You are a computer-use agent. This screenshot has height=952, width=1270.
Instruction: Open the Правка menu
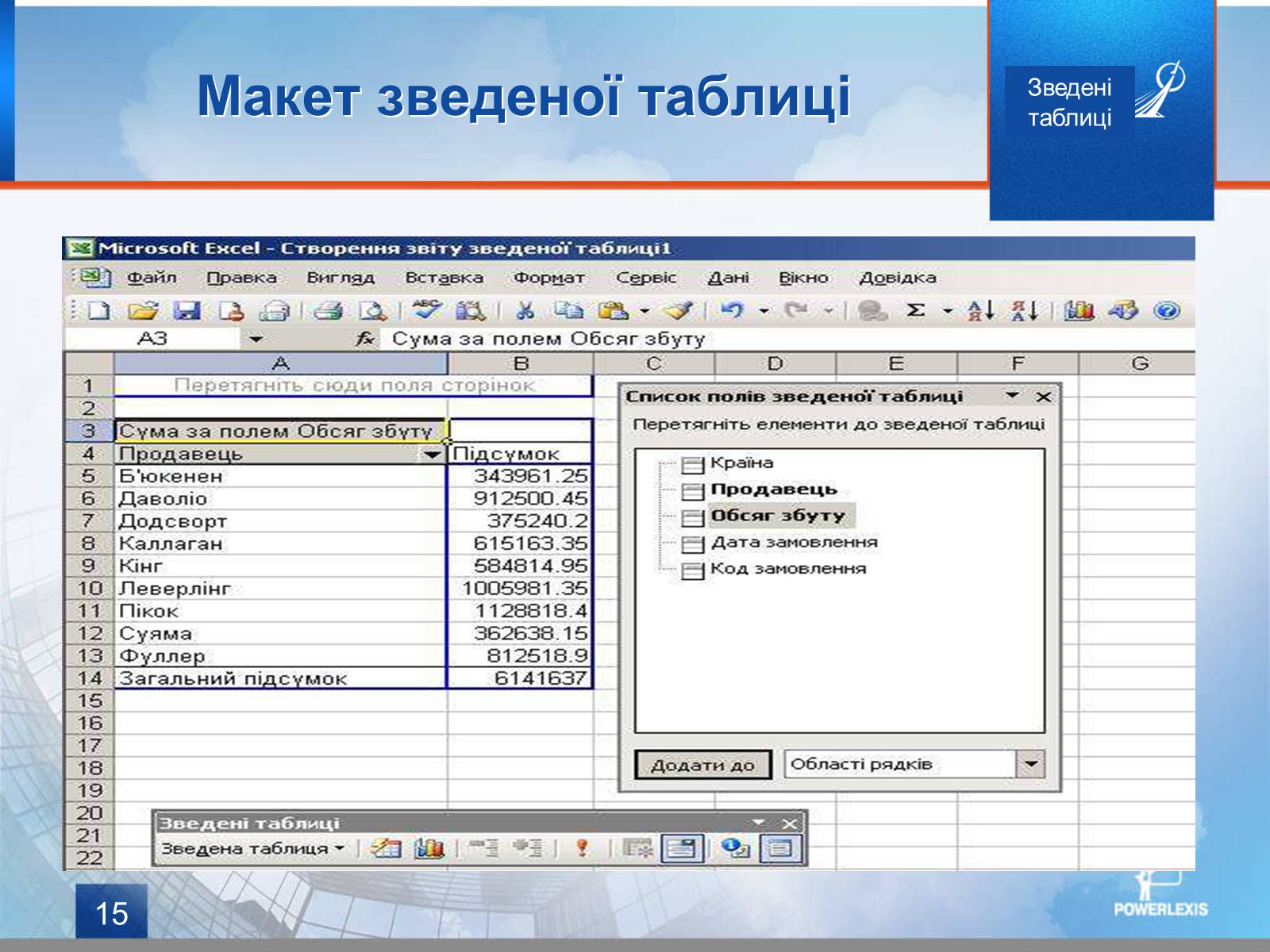(x=241, y=278)
